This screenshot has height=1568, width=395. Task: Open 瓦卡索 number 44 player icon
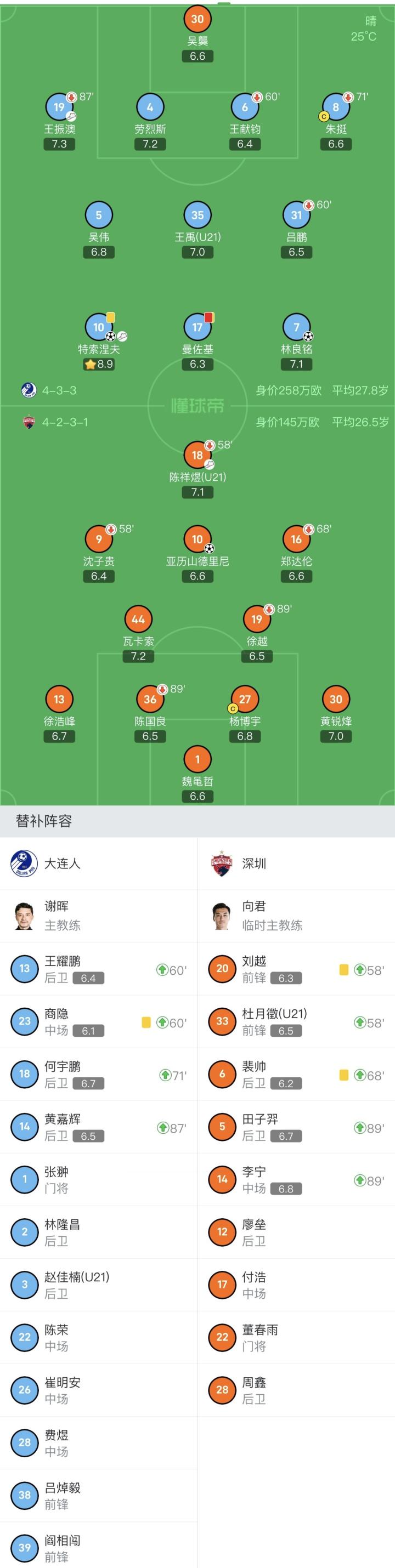(138, 620)
